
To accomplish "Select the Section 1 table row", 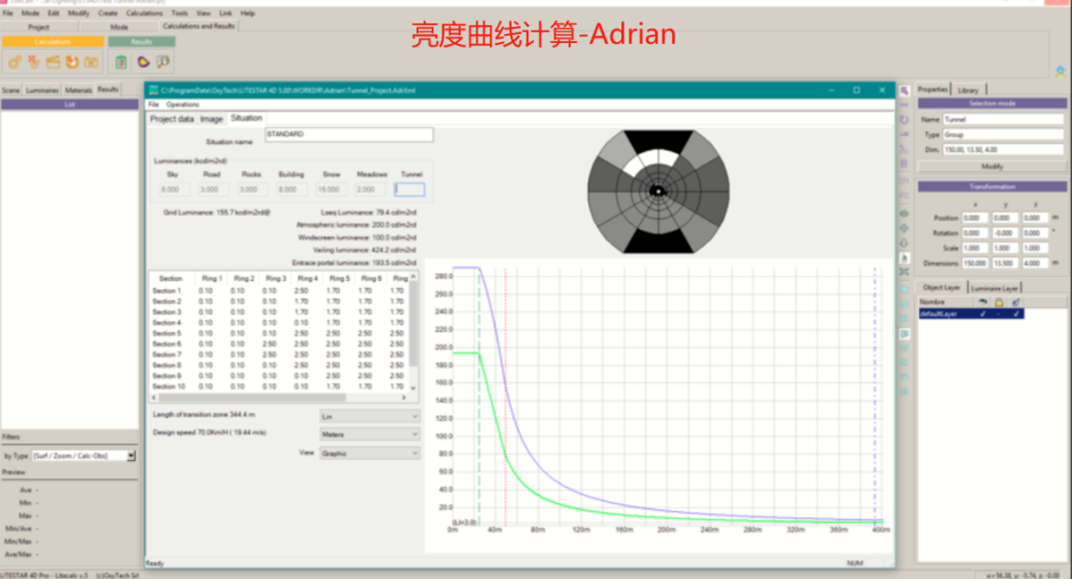I will coord(279,291).
